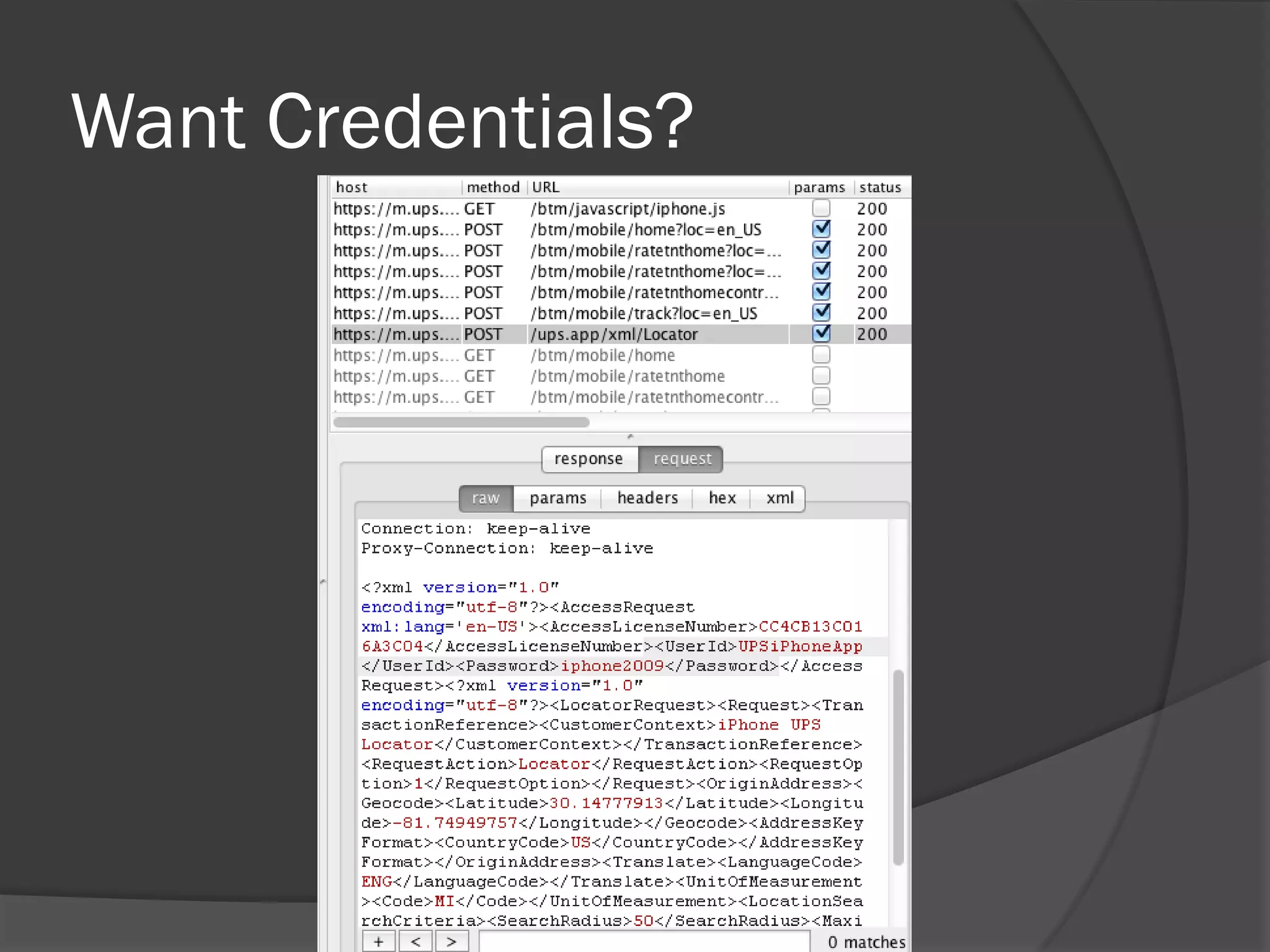Click the iphone2009 password value

tap(612, 666)
